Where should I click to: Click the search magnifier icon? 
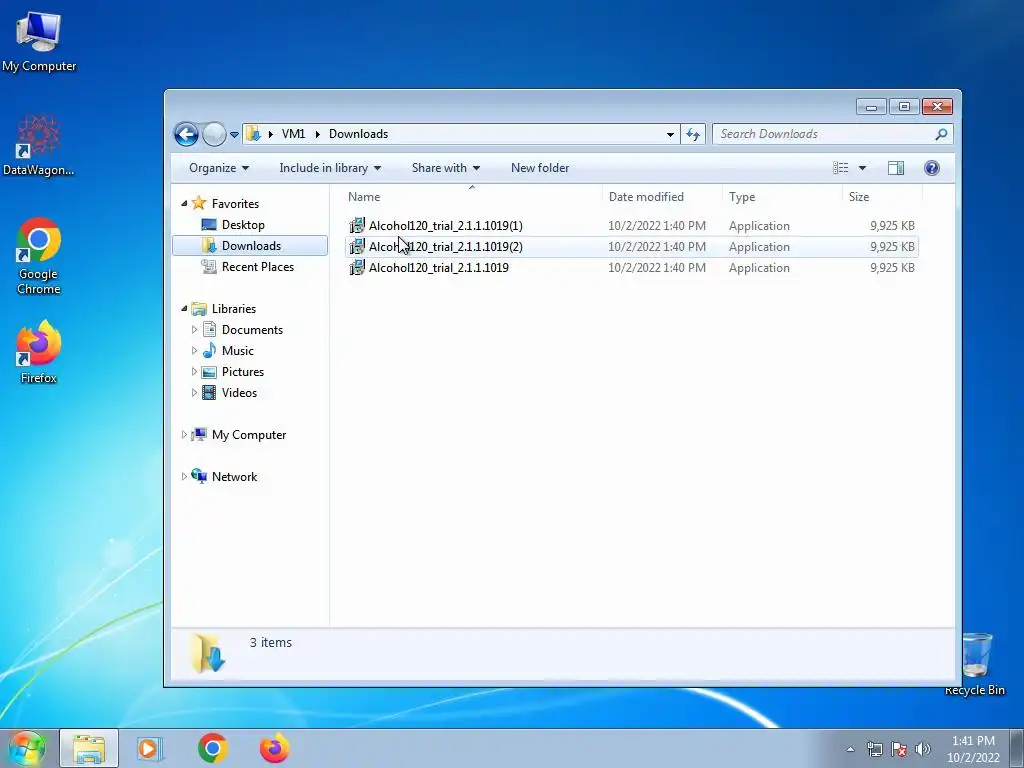pyautogui.click(x=941, y=134)
